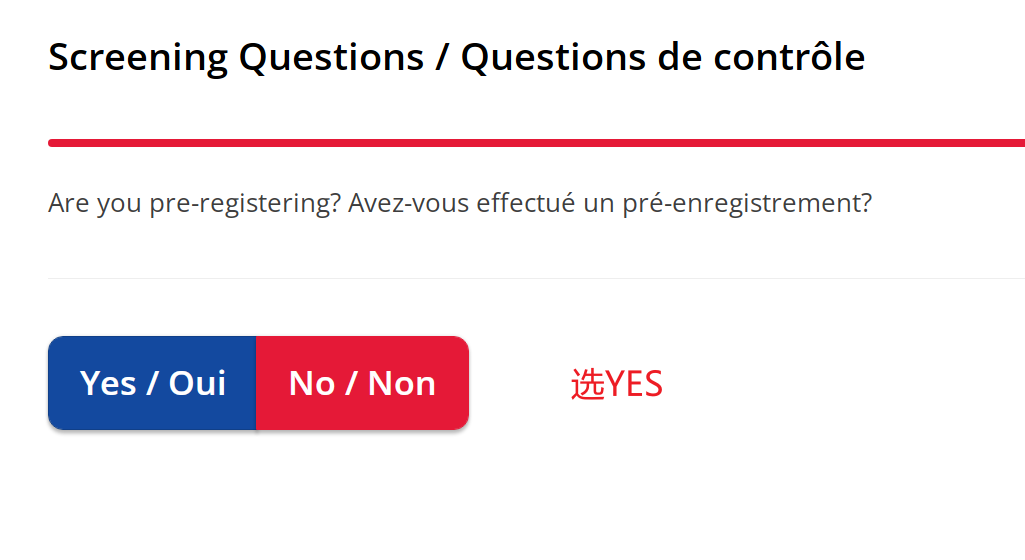Click the word 'No' on red button
The width and height of the screenshot is (1025, 560).
coord(312,384)
